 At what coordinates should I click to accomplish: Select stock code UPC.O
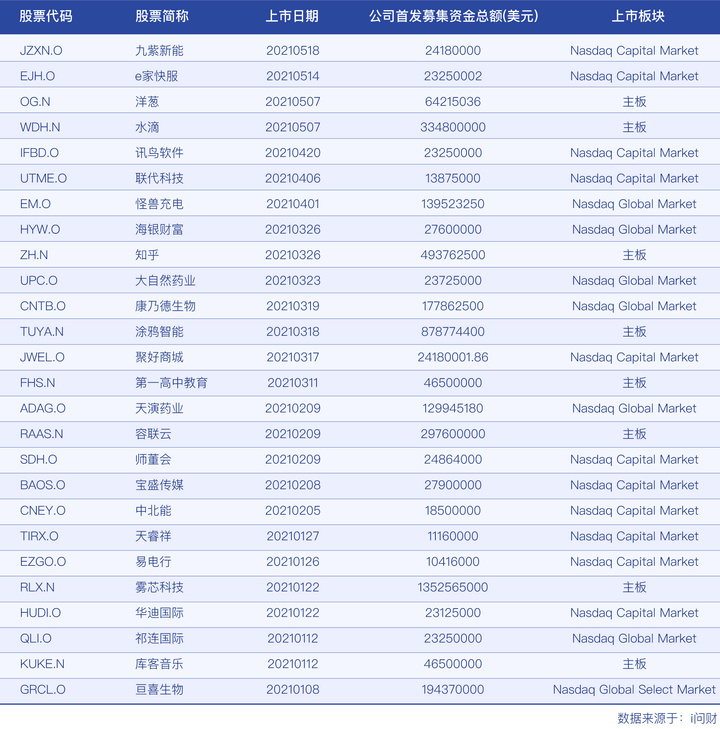point(39,281)
